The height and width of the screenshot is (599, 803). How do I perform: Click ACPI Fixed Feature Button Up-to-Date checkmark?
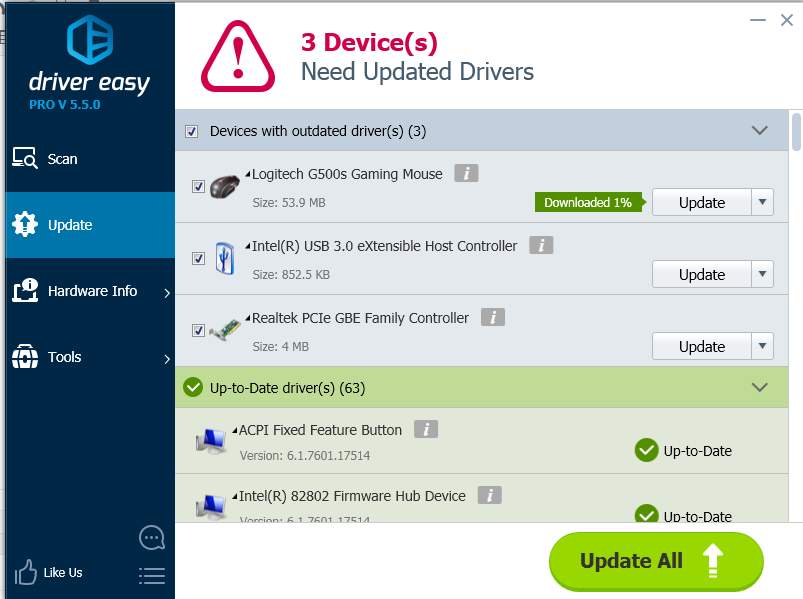coord(646,451)
